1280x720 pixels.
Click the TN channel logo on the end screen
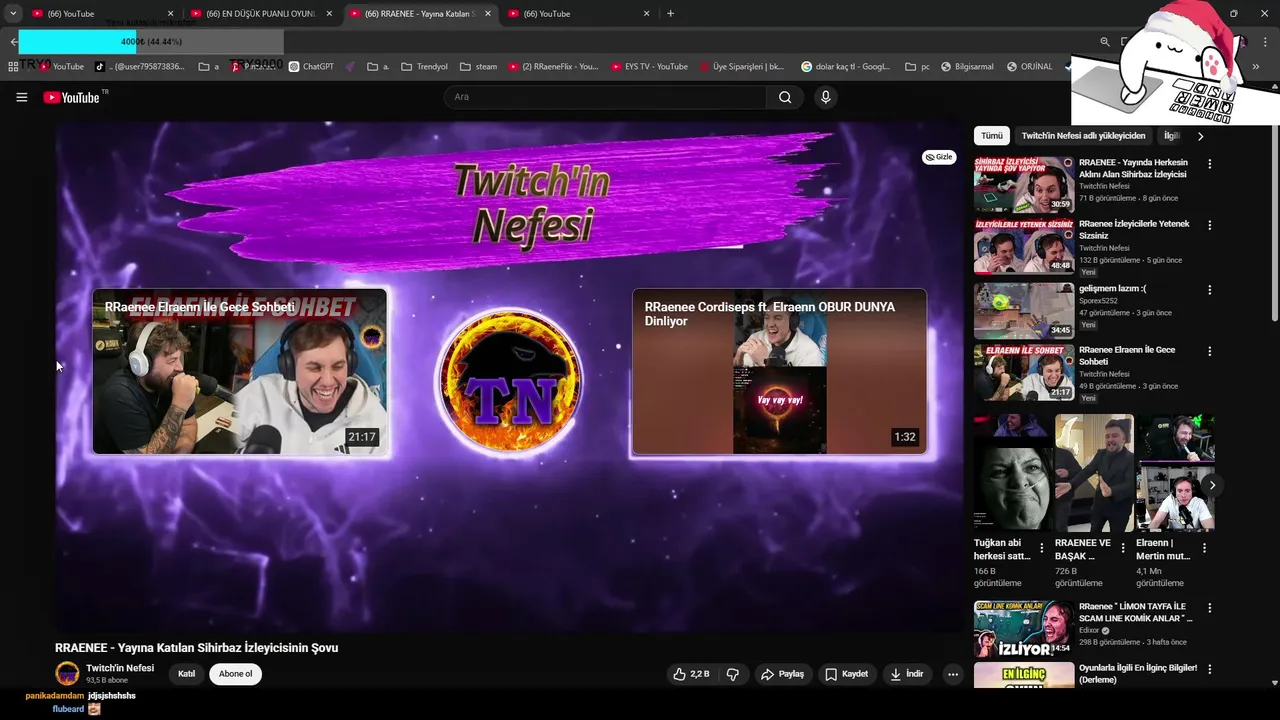pyautogui.click(x=510, y=380)
